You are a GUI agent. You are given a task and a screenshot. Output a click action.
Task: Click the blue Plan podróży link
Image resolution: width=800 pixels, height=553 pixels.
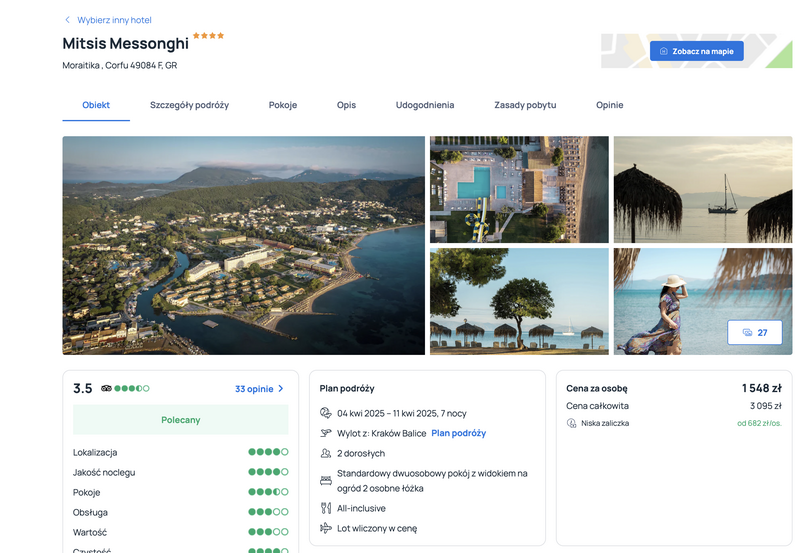pos(459,433)
